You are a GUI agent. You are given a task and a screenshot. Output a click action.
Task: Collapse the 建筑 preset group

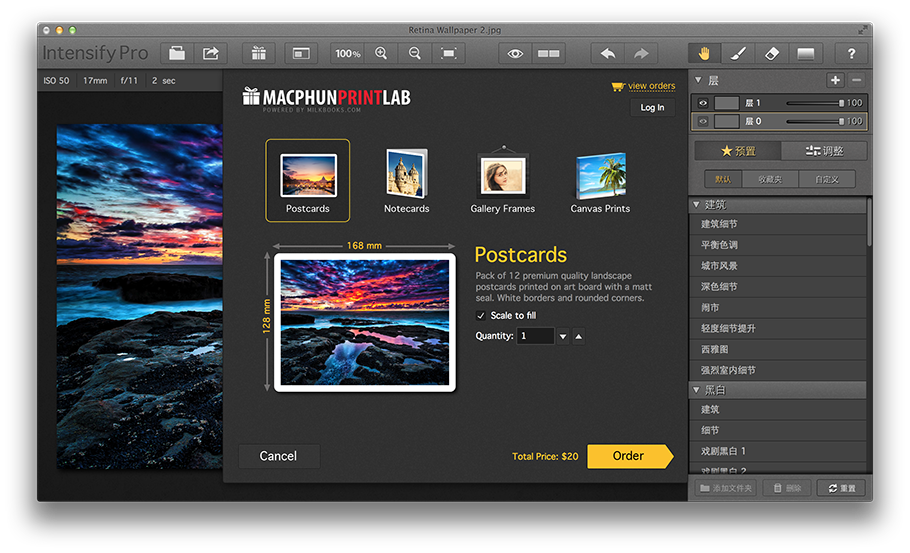pos(696,204)
